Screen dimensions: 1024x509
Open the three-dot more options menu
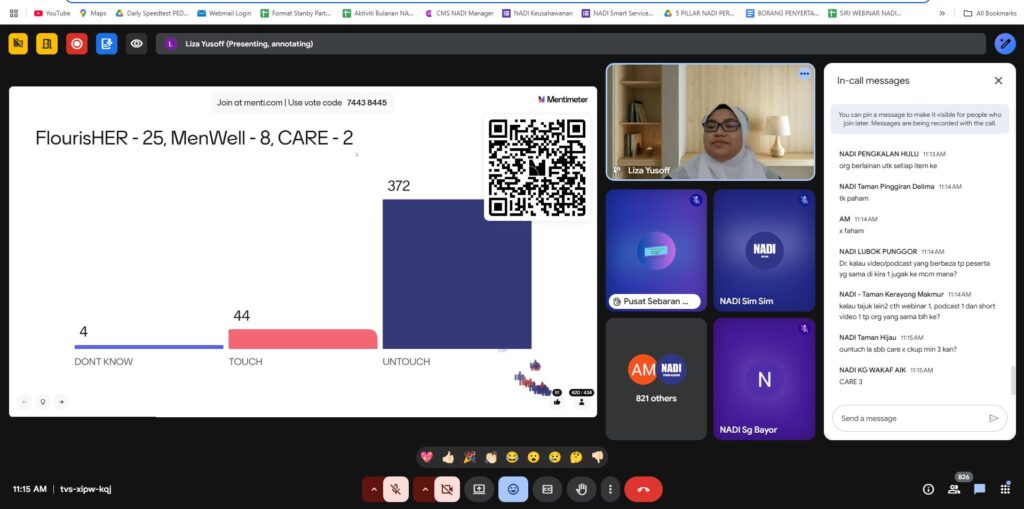[x=610, y=489]
